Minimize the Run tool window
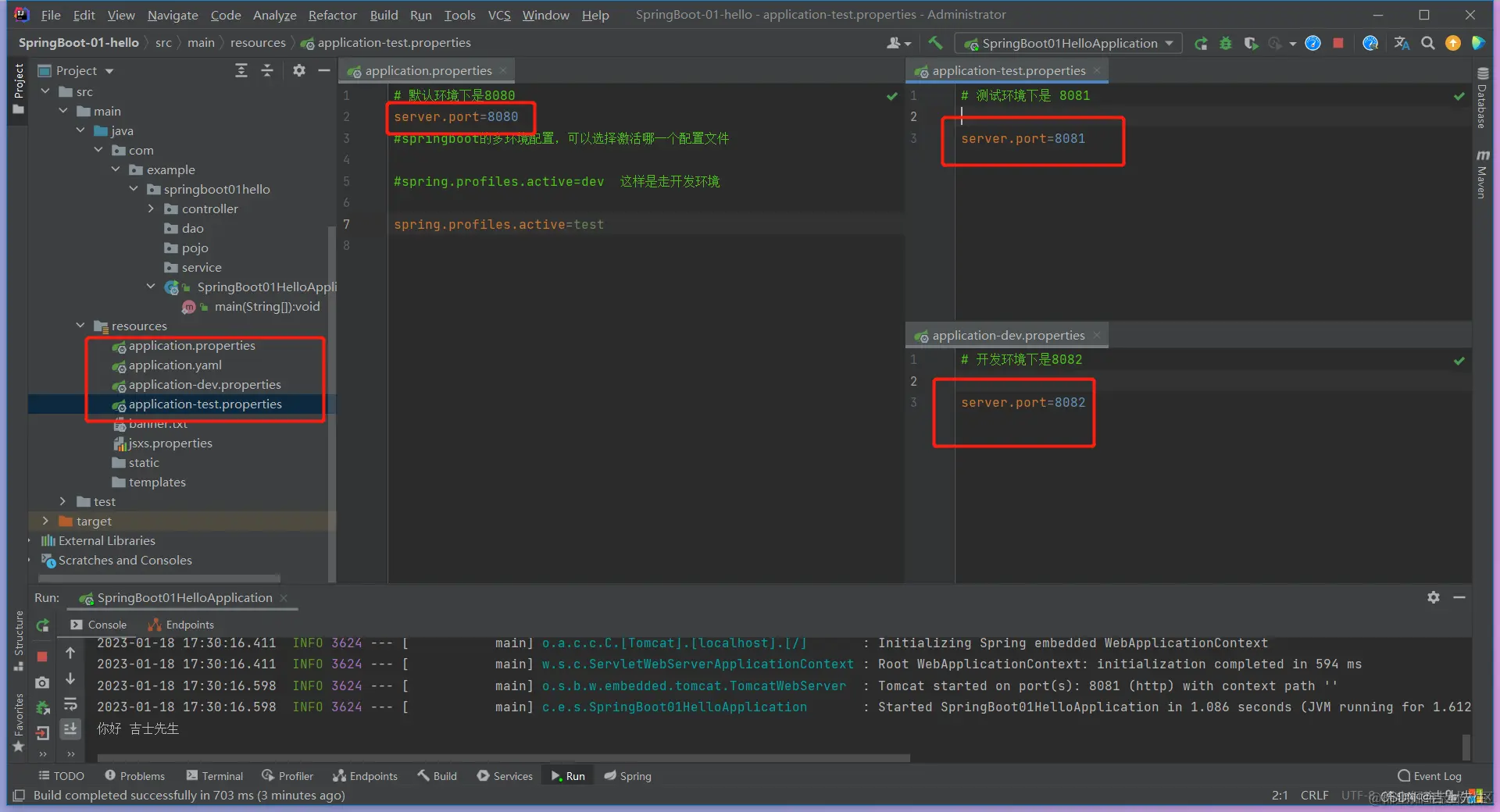Screen dimensions: 1500x812 [1459, 597]
